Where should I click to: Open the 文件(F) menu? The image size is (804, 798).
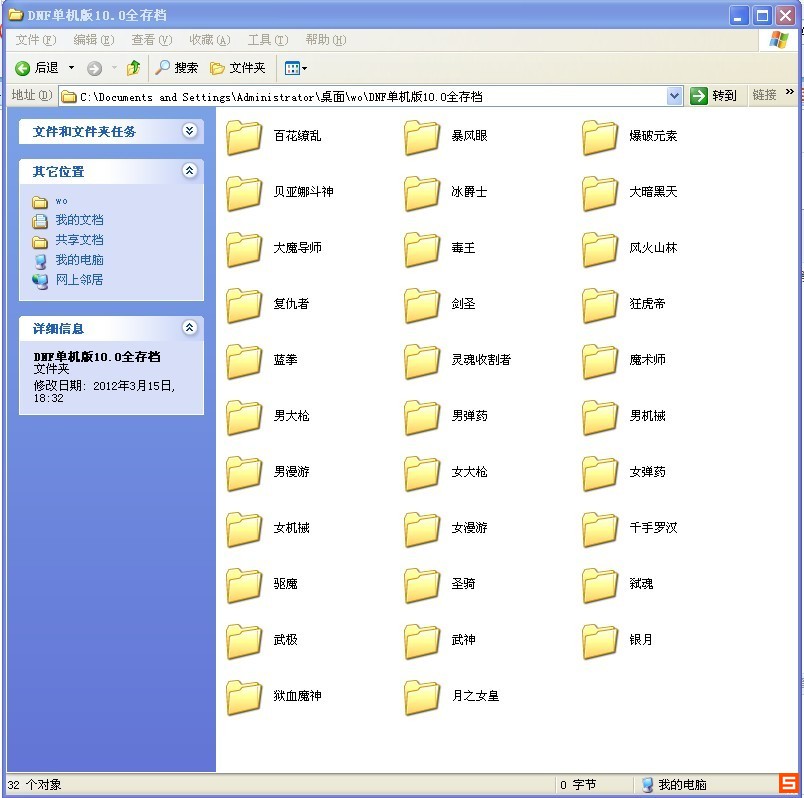tap(34, 40)
